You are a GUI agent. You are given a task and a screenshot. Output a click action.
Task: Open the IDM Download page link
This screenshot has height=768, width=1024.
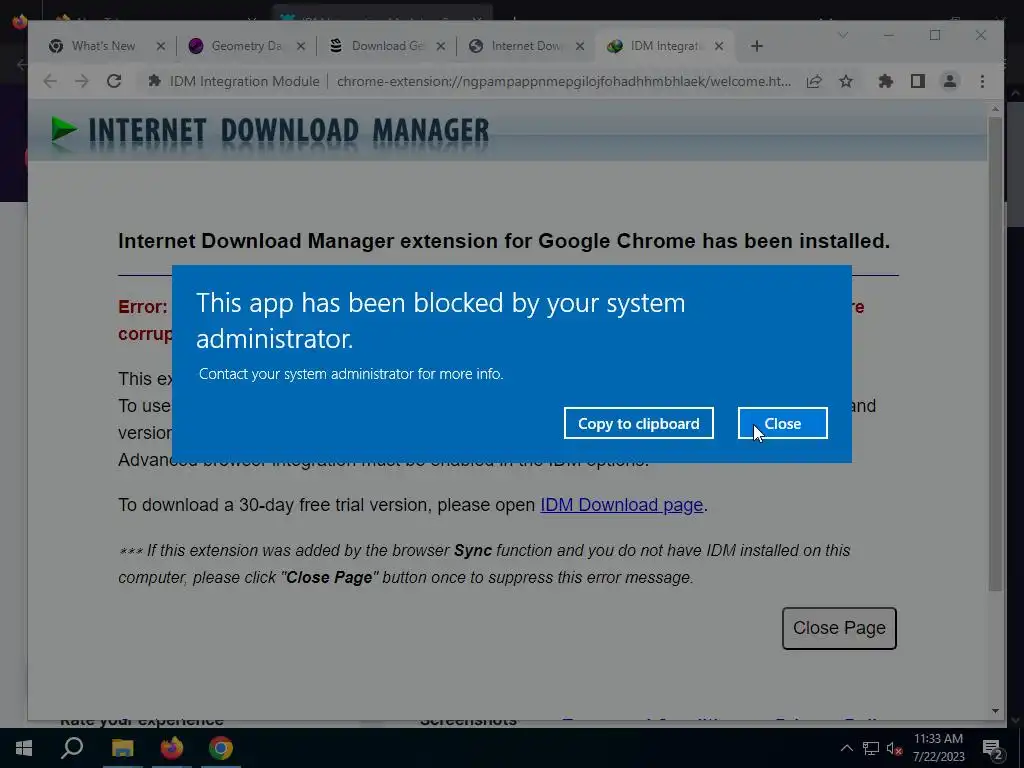621,505
